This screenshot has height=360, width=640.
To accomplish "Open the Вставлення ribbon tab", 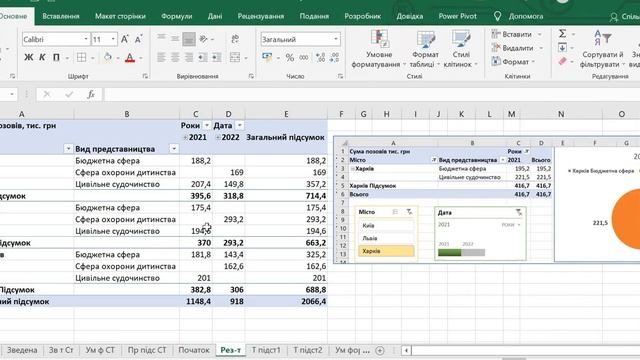I will point(61,16).
